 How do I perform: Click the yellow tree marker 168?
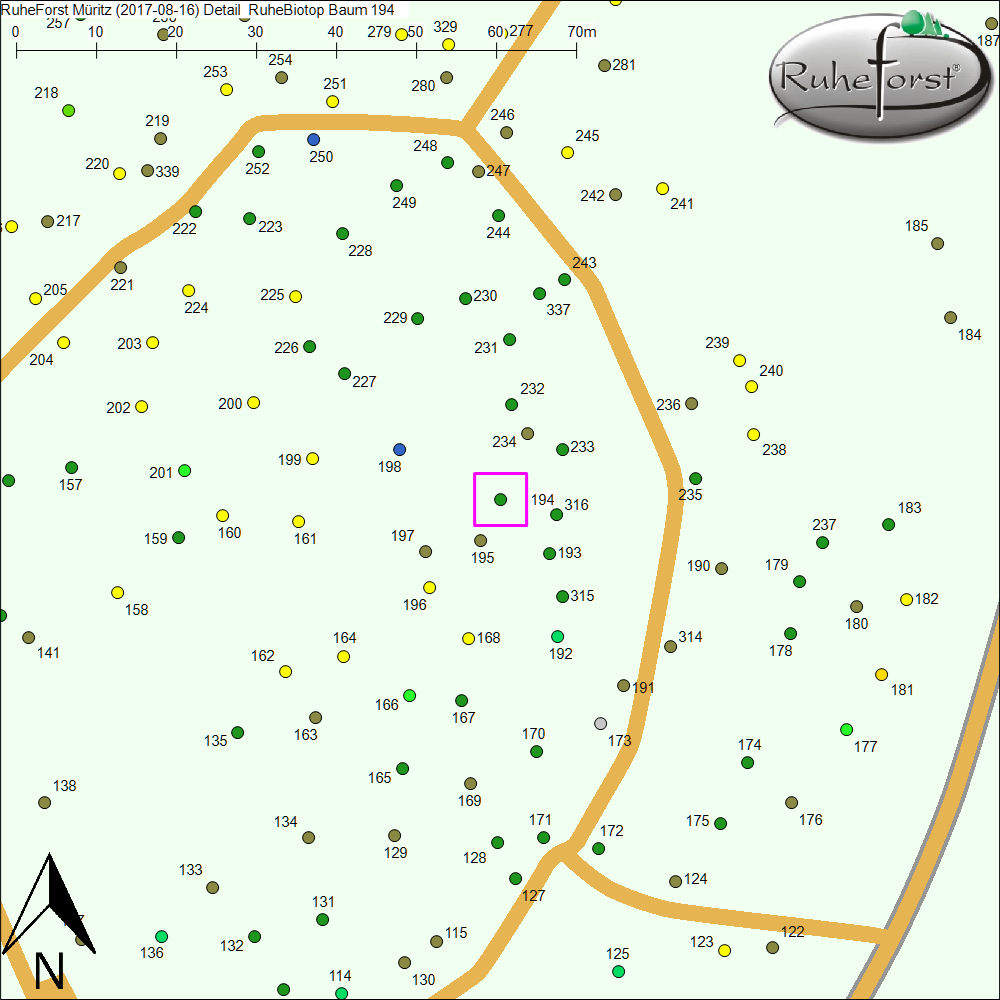468,638
